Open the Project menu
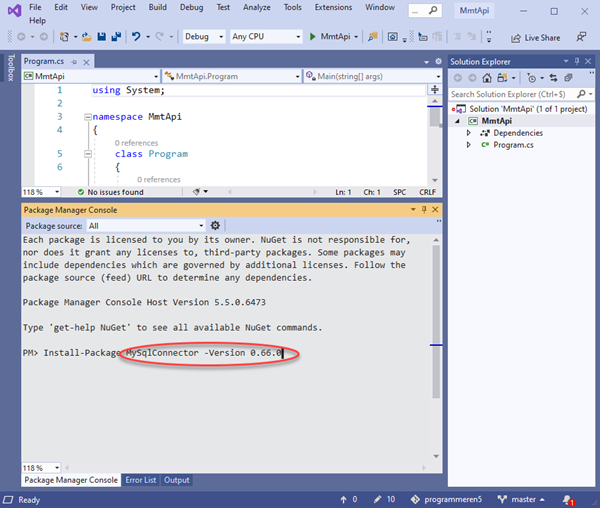The height and width of the screenshot is (508, 600). click(123, 7)
